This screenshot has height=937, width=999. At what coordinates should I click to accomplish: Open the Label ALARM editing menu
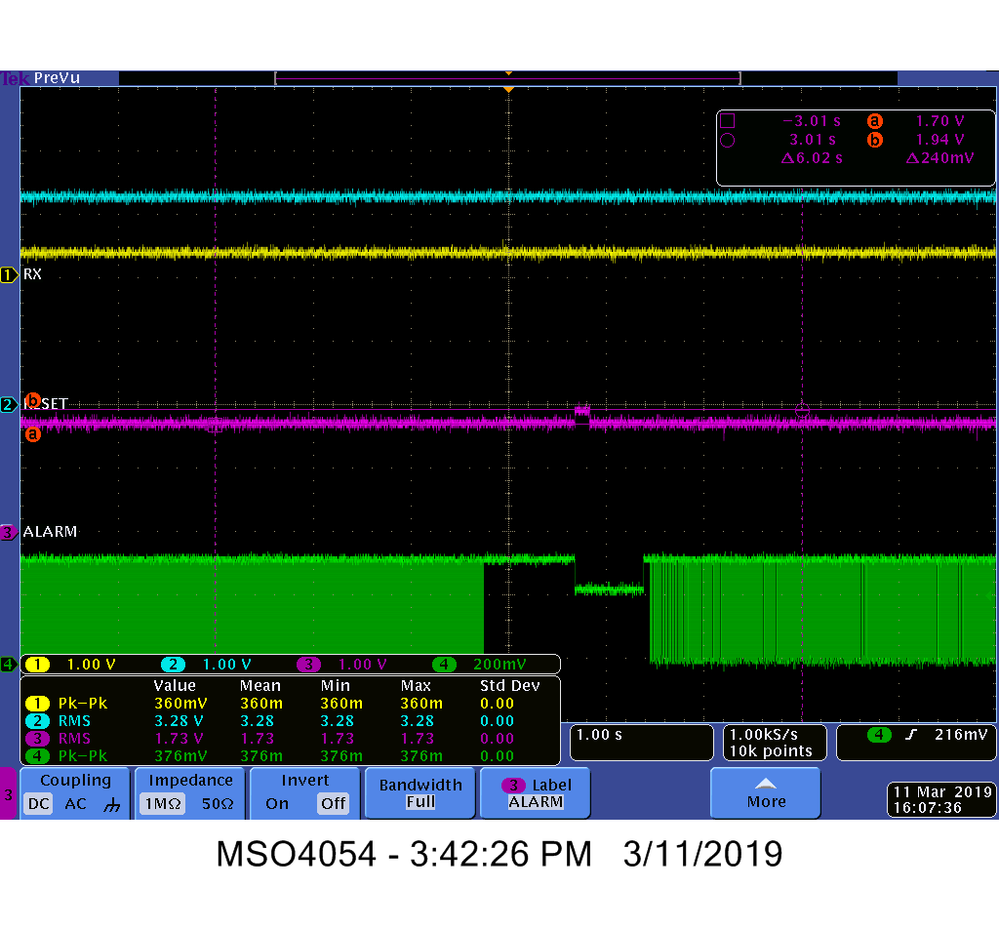pyautogui.click(x=534, y=793)
